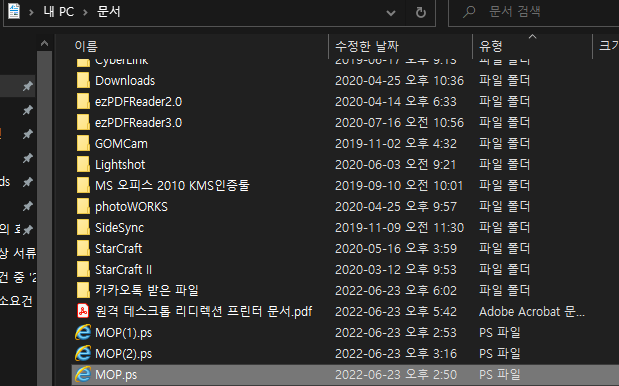Viewport: 619px width, 386px height.
Task: Open the address bar history dropdown
Action: (x=391, y=13)
